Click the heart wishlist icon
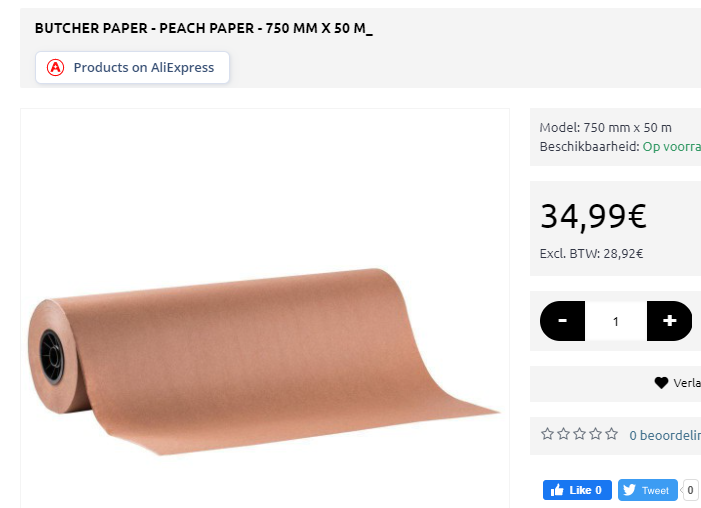The height and width of the screenshot is (508, 701). [661, 383]
